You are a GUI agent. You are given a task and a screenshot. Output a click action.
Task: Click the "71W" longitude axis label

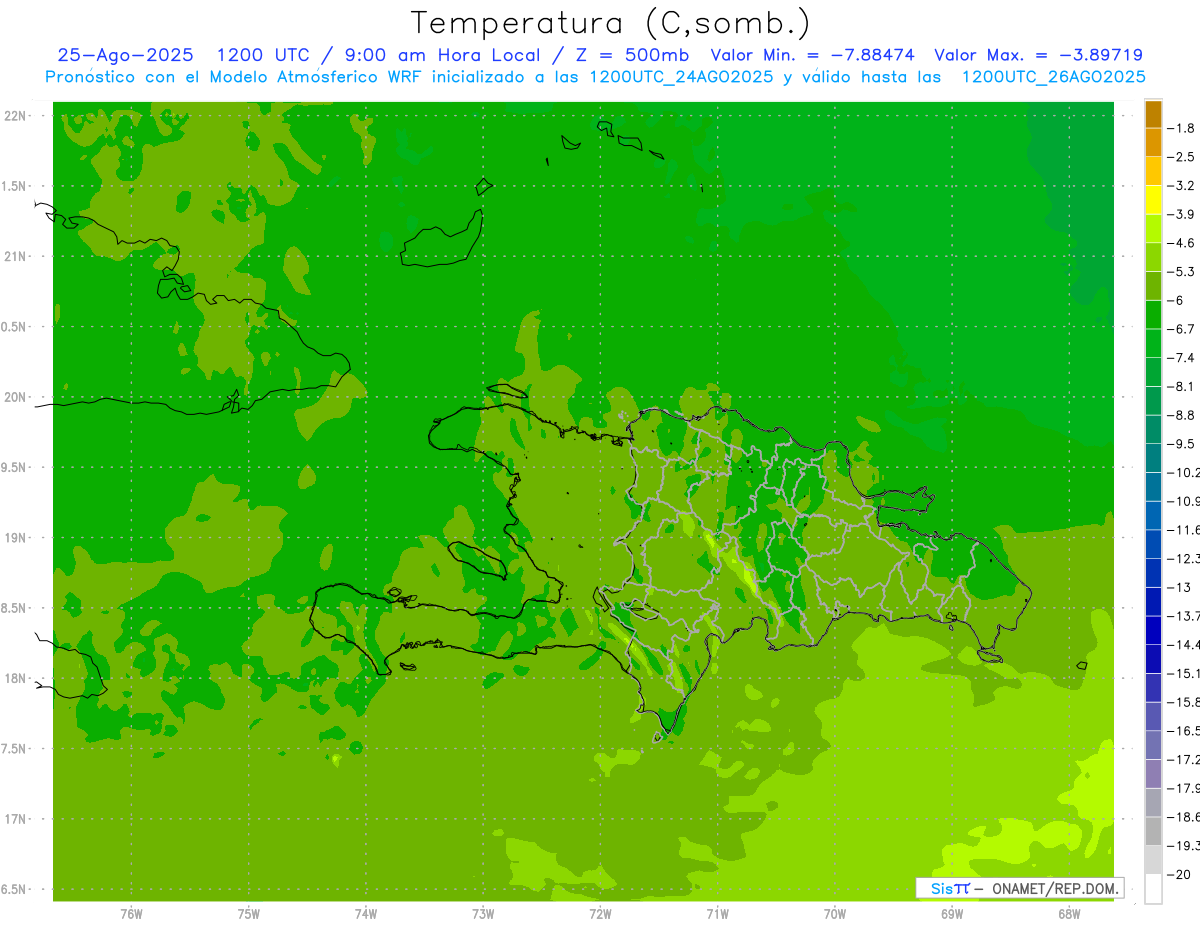[717, 914]
